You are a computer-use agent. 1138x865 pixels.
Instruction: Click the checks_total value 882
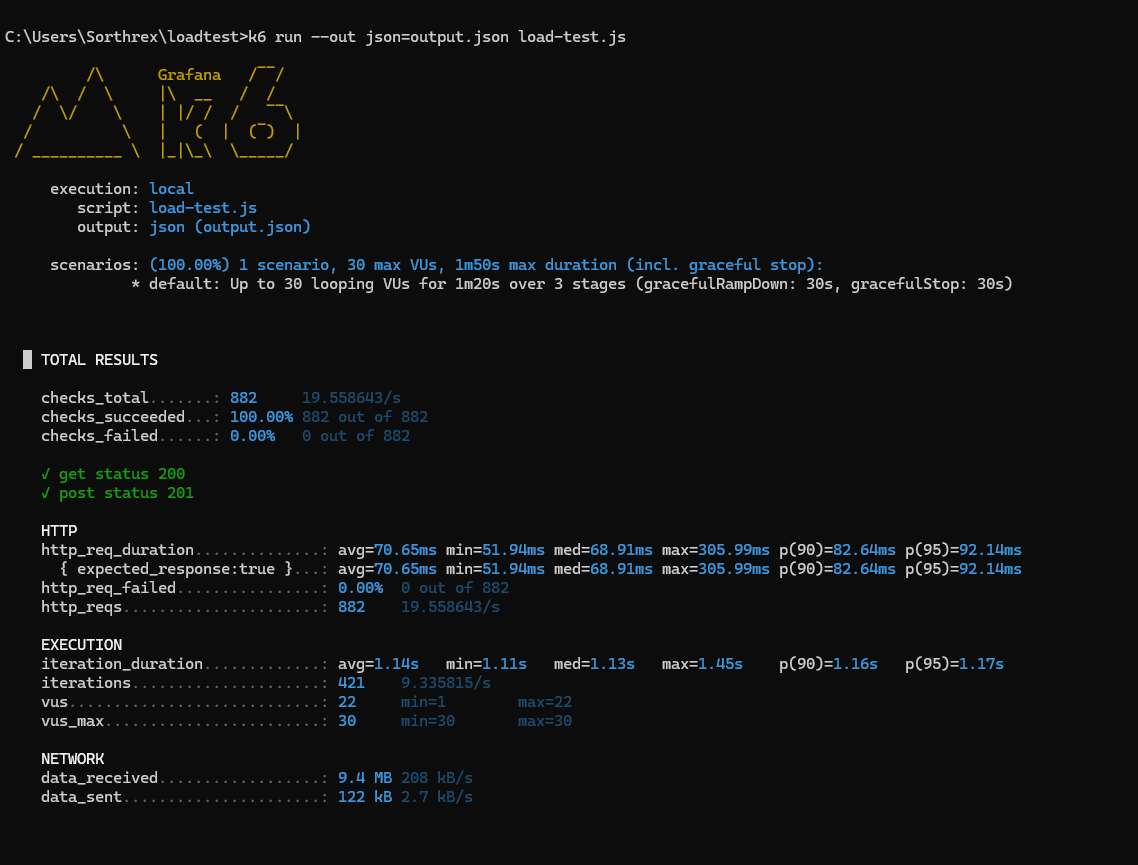click(x=243, y=398)
